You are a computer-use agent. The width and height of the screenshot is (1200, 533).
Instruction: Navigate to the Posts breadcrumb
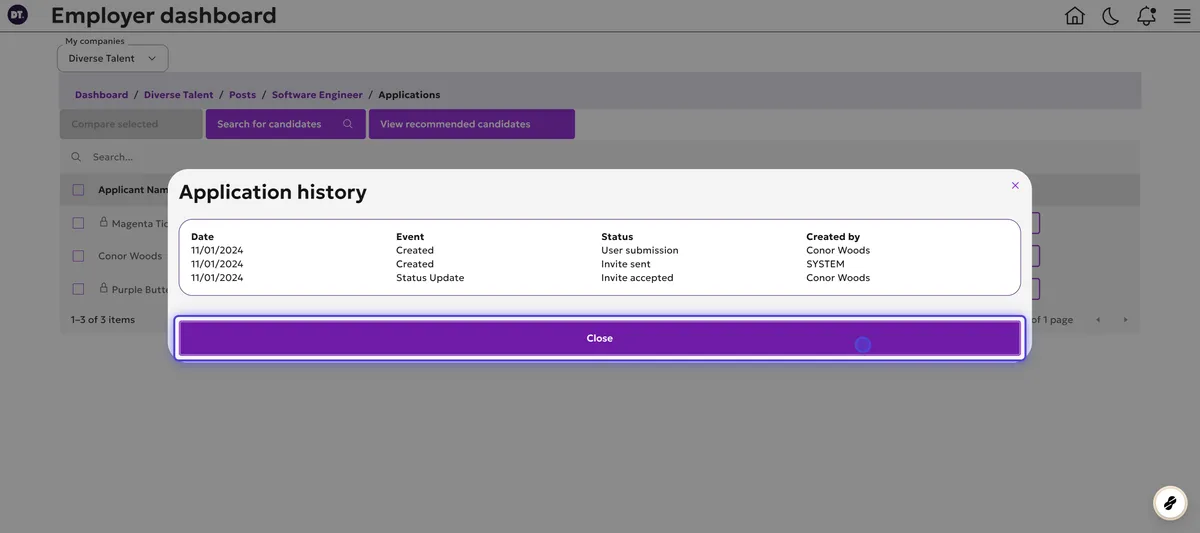(x=242, y=95)
